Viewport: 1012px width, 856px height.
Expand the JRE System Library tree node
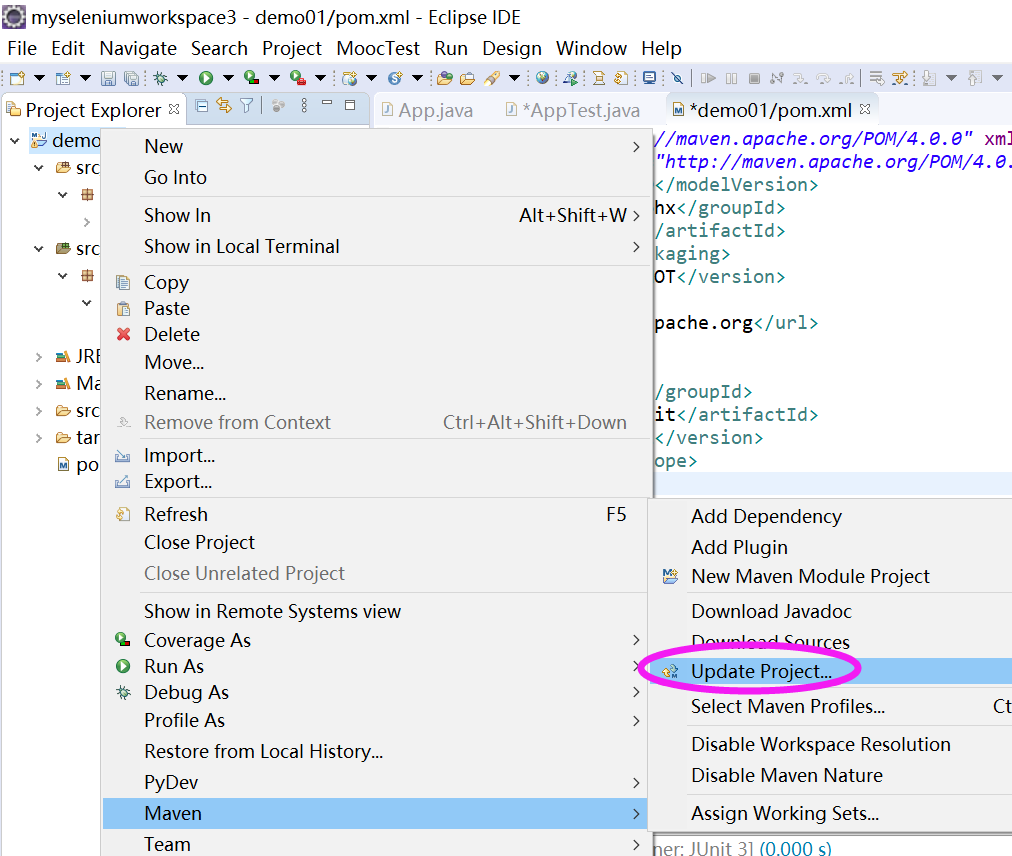tap(39, 356)
